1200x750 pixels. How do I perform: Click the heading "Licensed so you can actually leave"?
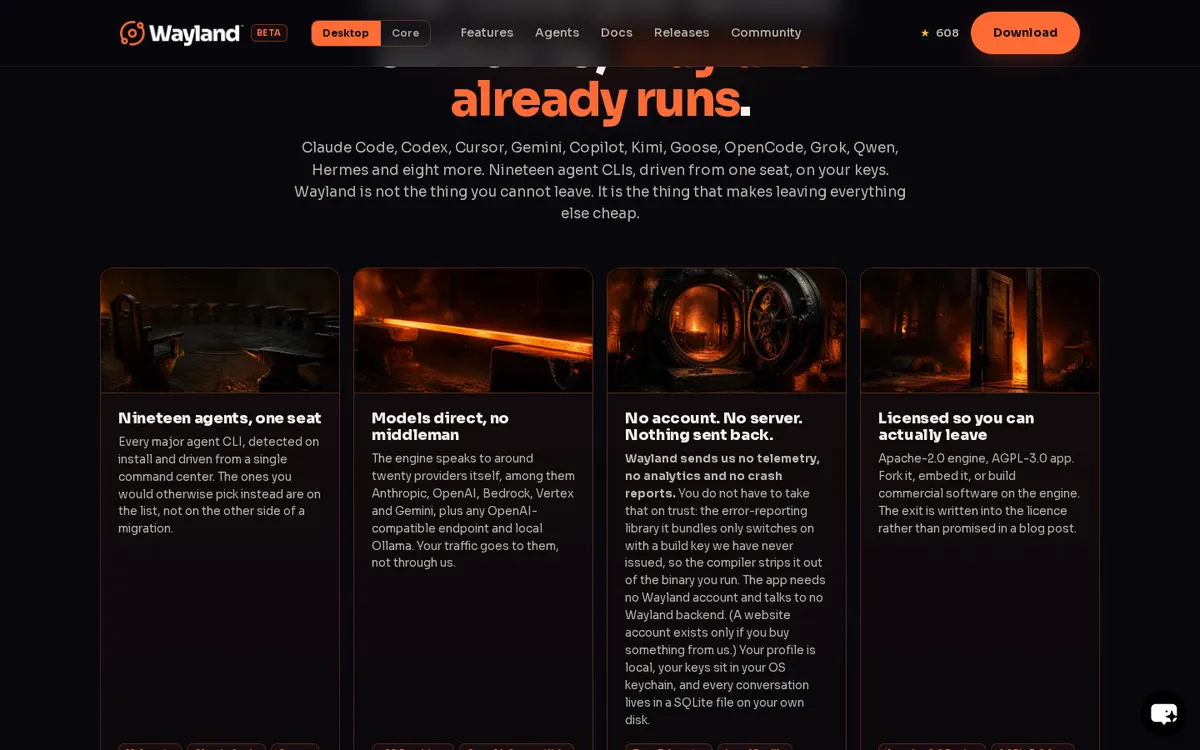click(956, 426)
